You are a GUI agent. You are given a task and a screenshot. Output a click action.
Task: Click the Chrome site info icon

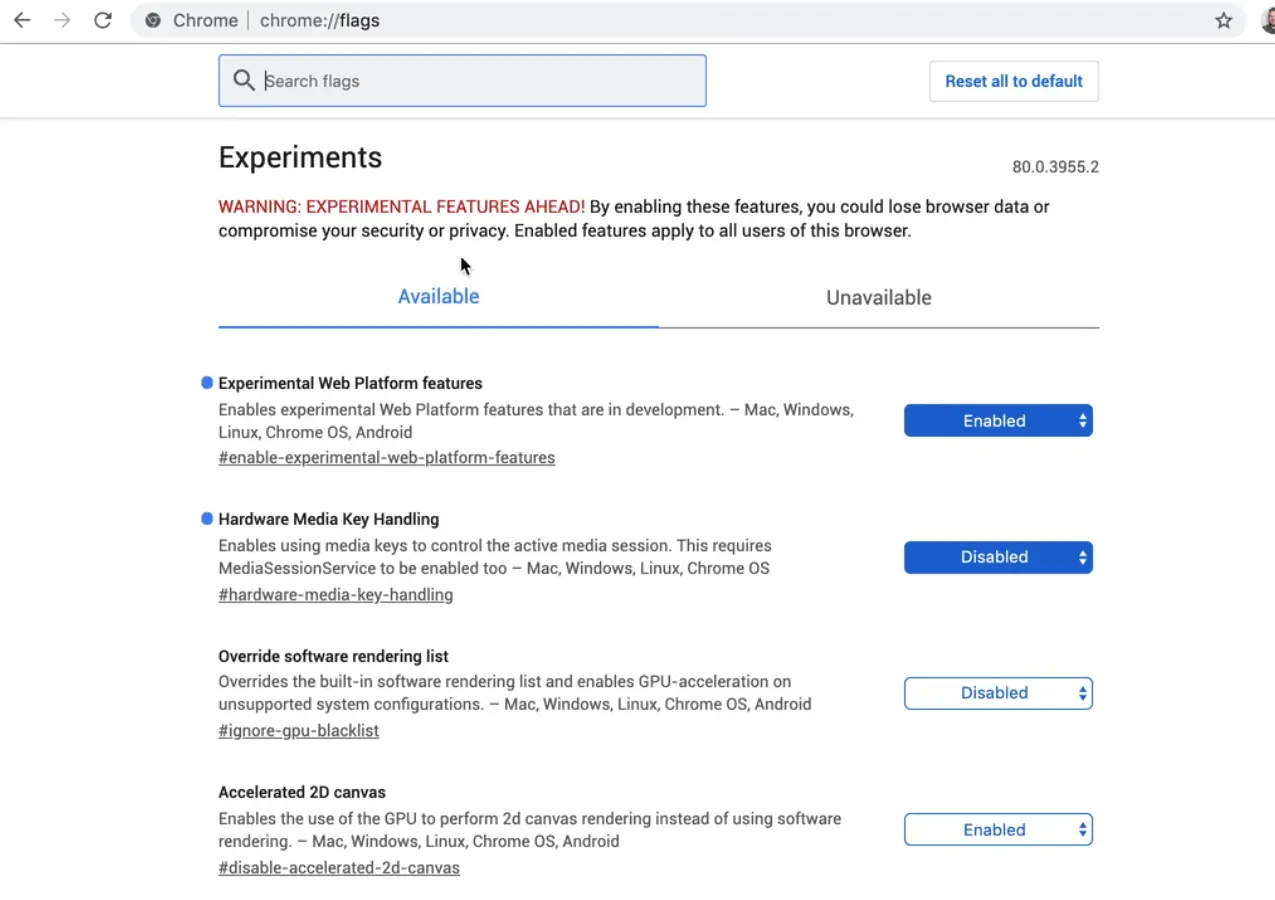pyautogui.click(x=153, y=21)
